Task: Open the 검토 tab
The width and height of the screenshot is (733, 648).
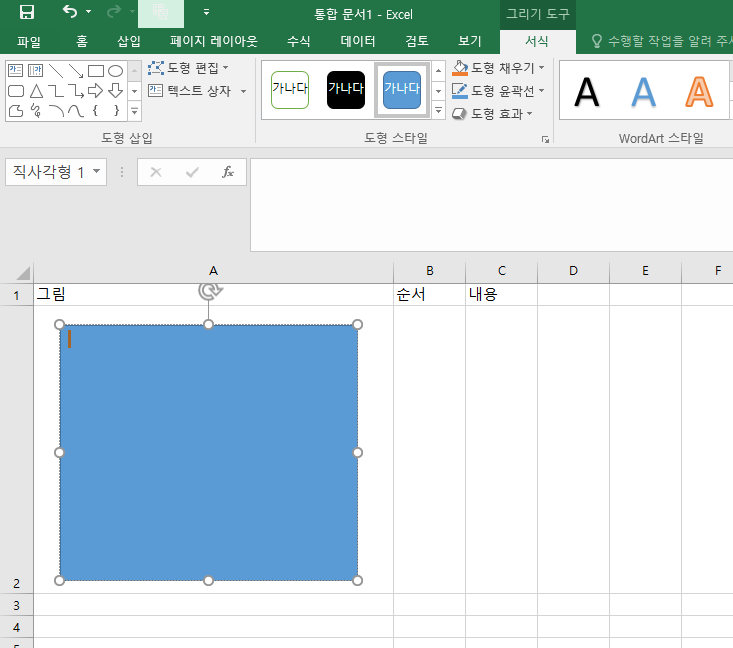Action: click(417, 42)
